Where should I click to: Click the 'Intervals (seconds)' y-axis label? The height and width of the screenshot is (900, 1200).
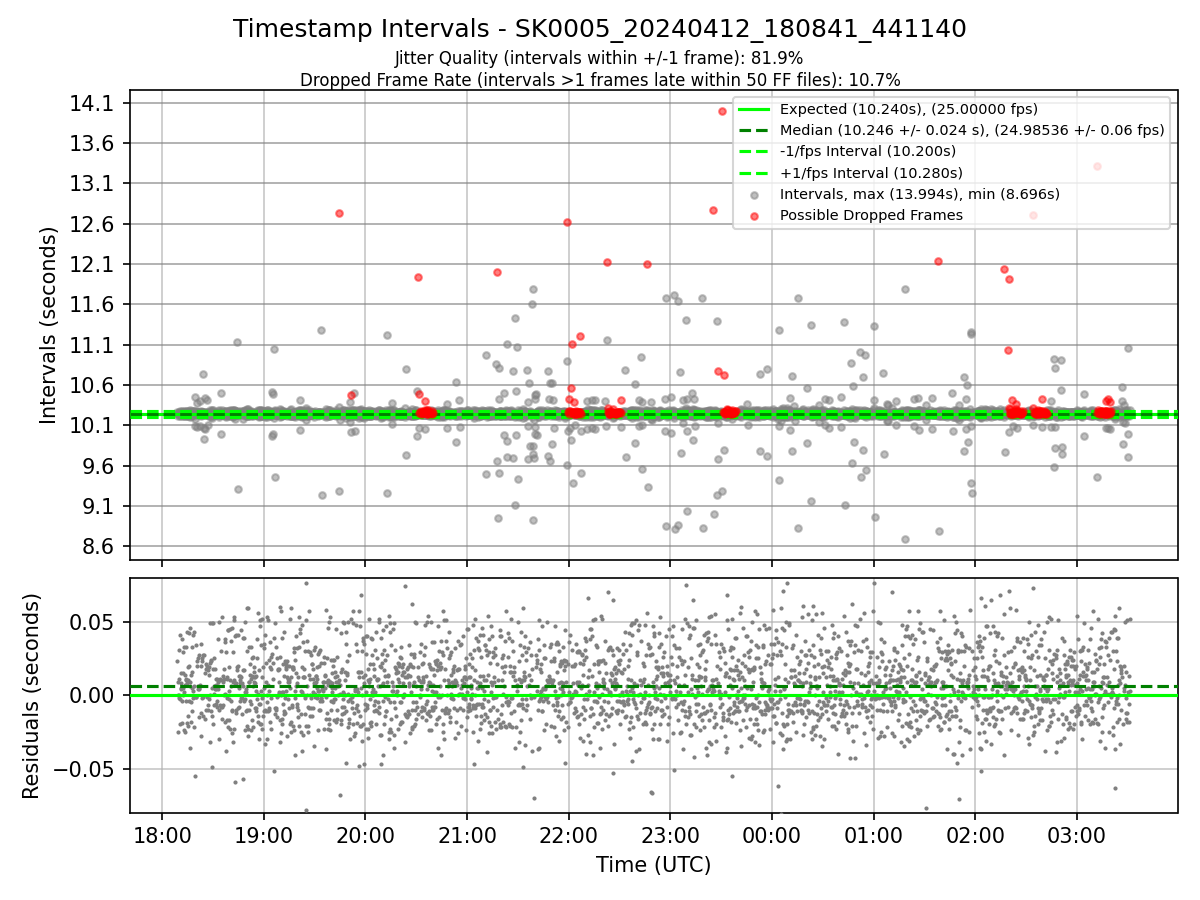pos(50,324)
